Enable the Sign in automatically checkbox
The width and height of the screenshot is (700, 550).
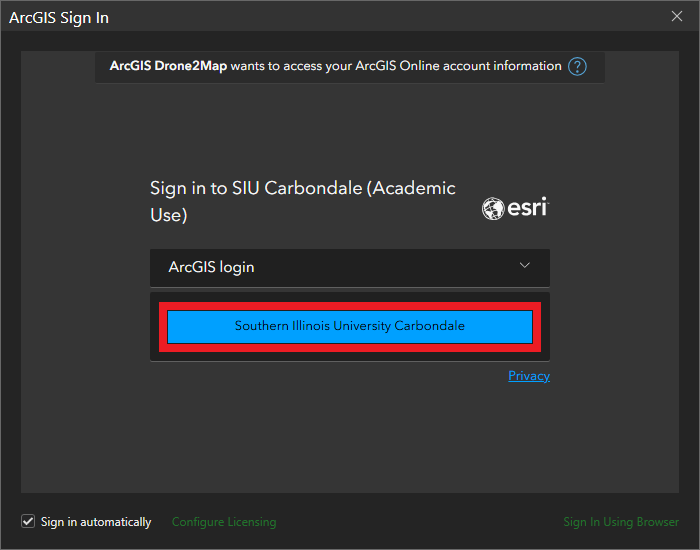click(28, 521)
